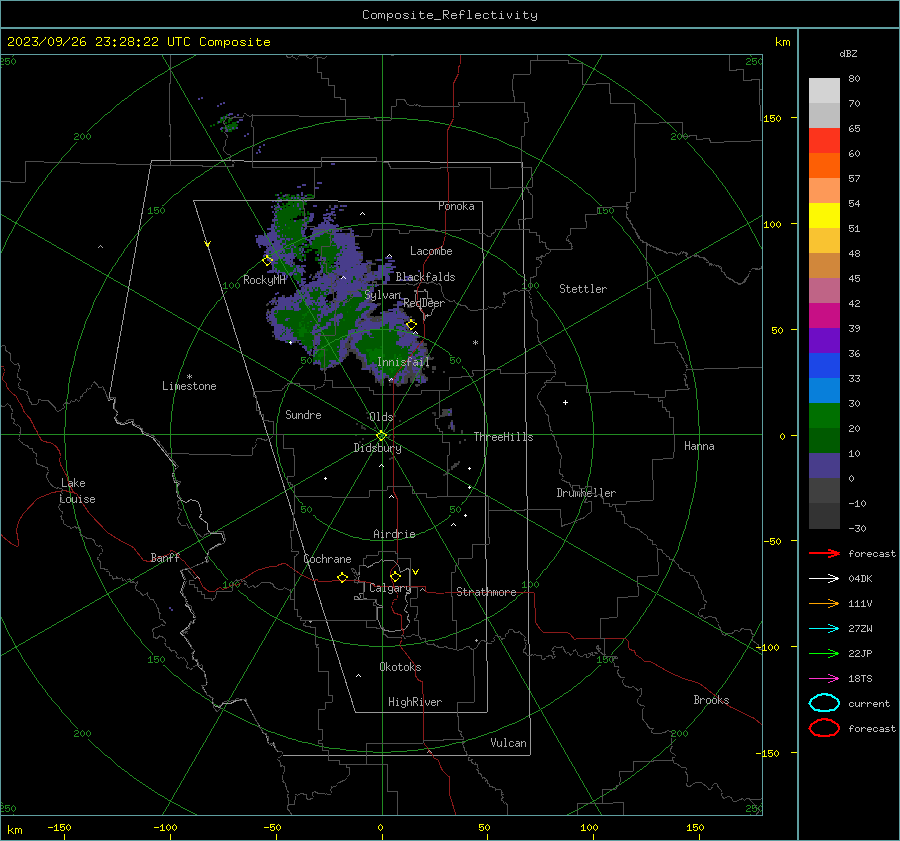Click the Drumheller label
900x841 pixels.
click(586, 493)
